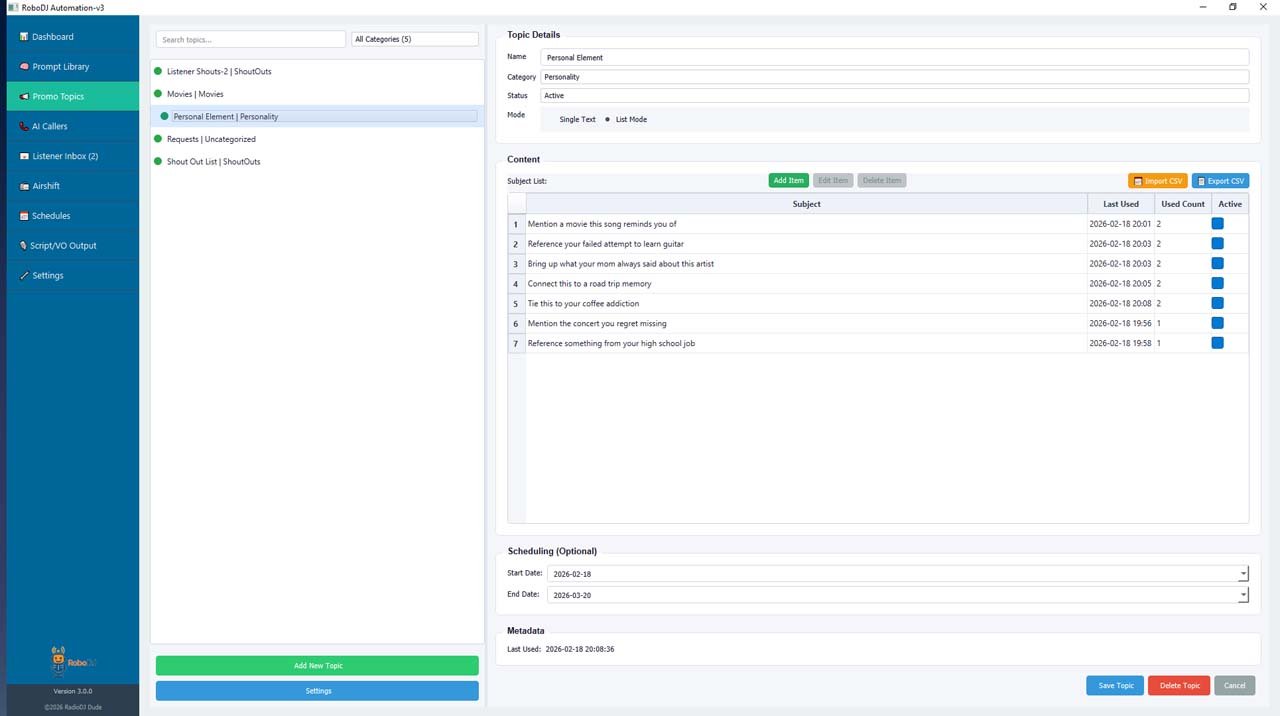Click the Listener Inbox envelope icon
This screenshot has height=716, width=1280.
[x=24, y=157]
